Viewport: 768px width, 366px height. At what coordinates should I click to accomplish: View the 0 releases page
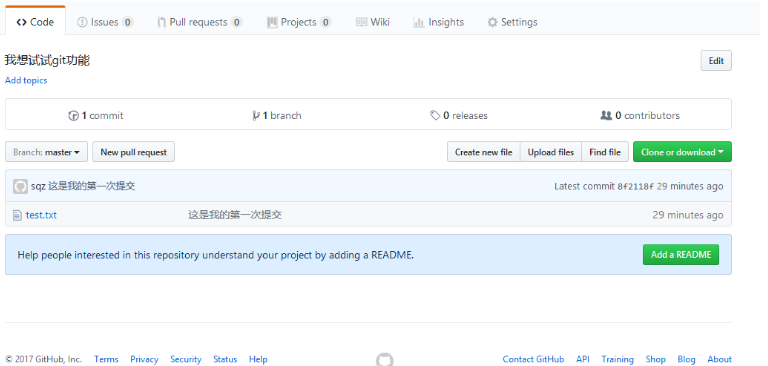pyautogui.click(x=459, y=116)
